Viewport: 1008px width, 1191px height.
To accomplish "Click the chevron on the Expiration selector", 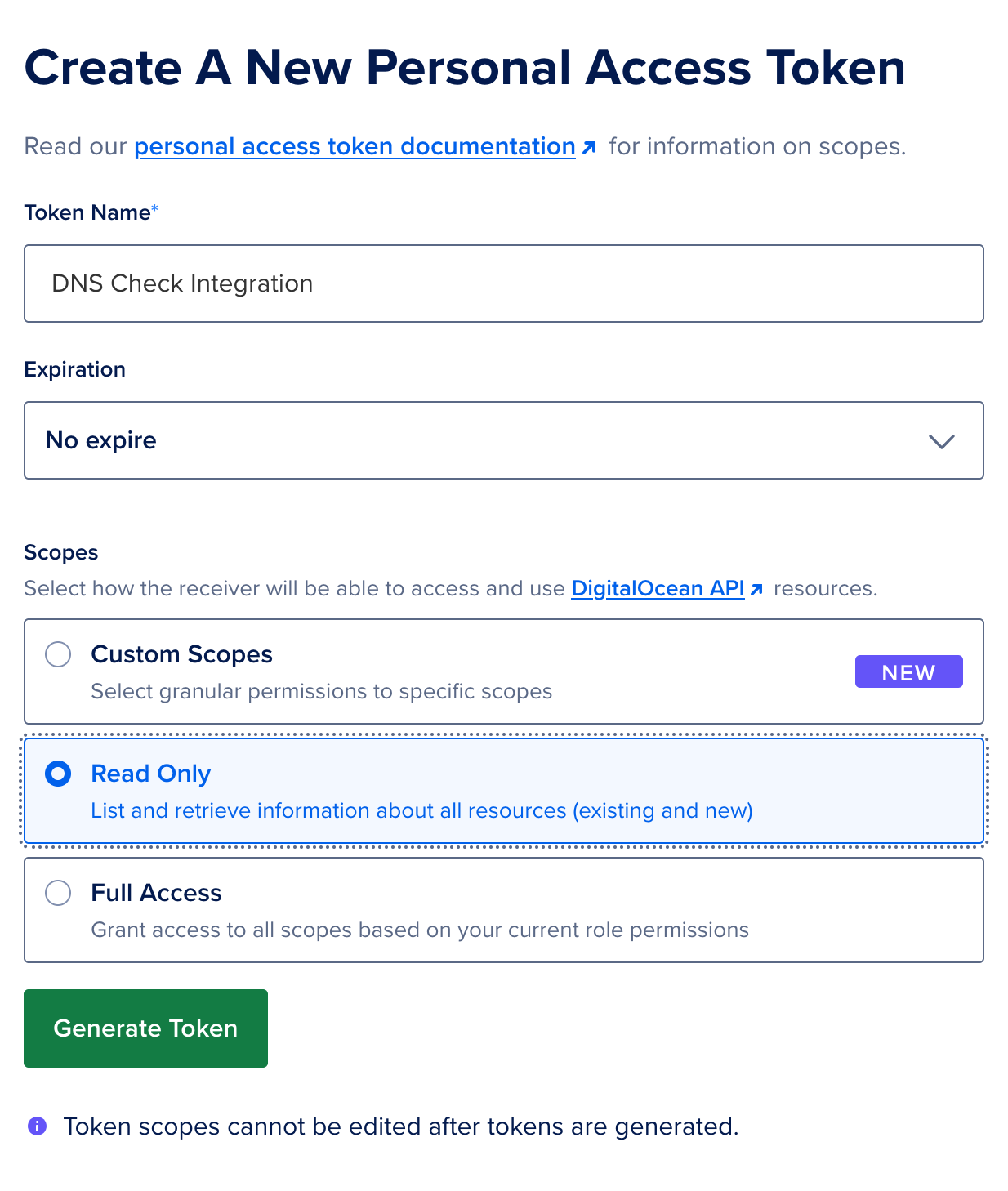I will tap(941, 441).
